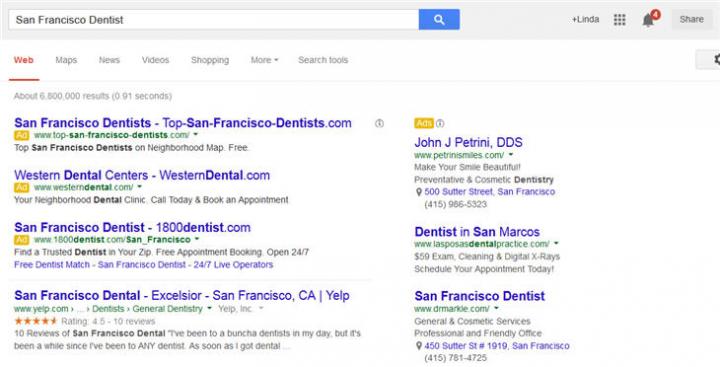
Task: Open John J Petrini, DDS ad link
Action: coord(468,142)
